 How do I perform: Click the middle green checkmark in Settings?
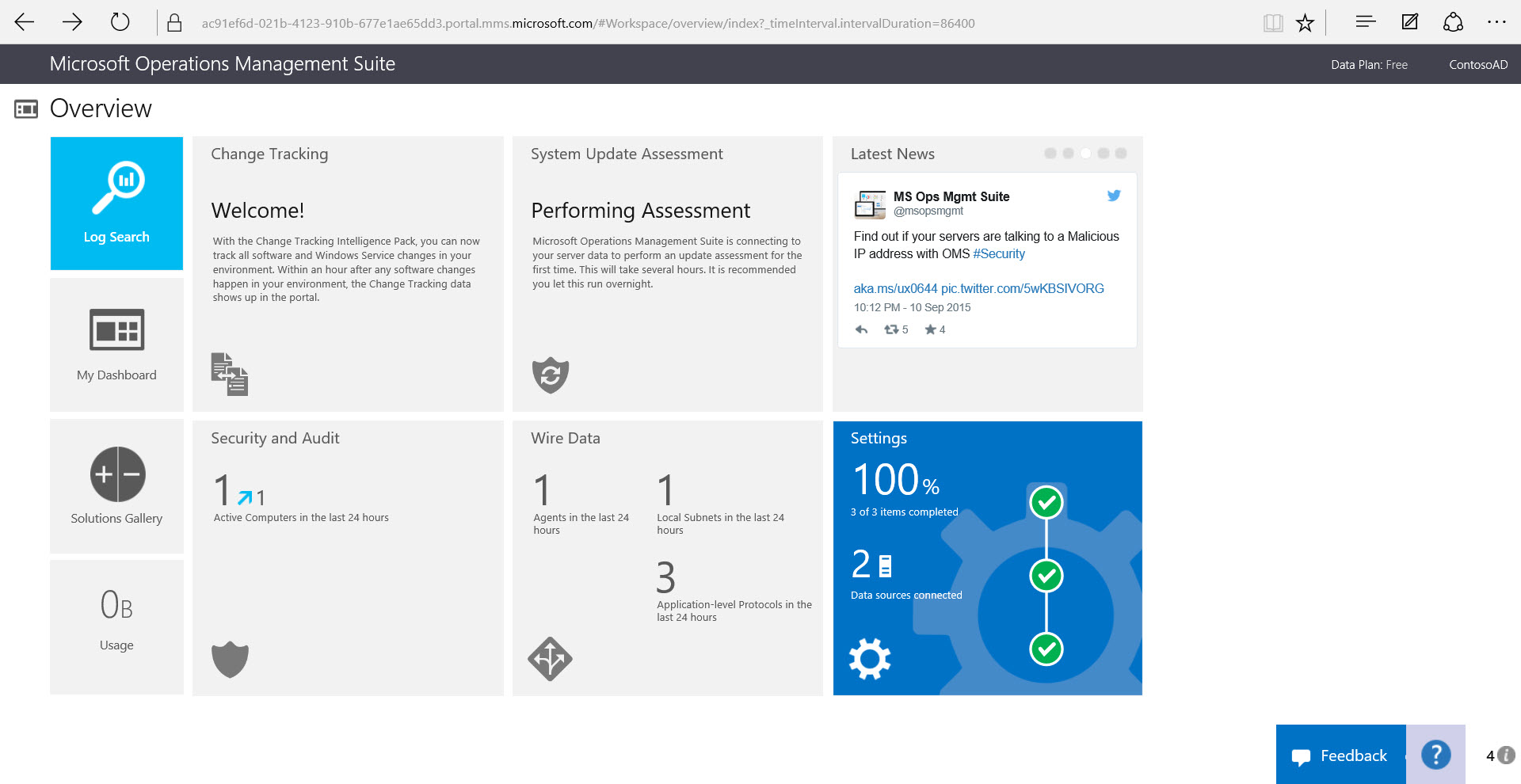pyautogui.click(x=1046, y=576)
